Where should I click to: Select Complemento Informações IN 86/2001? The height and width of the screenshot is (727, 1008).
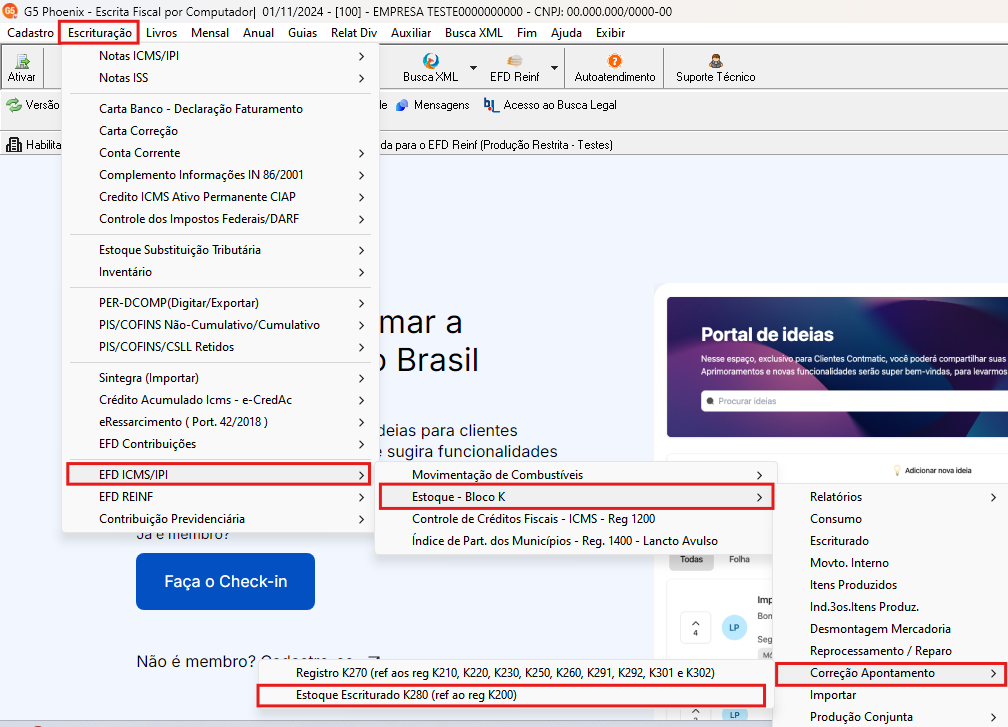click(x=219, y=175)
